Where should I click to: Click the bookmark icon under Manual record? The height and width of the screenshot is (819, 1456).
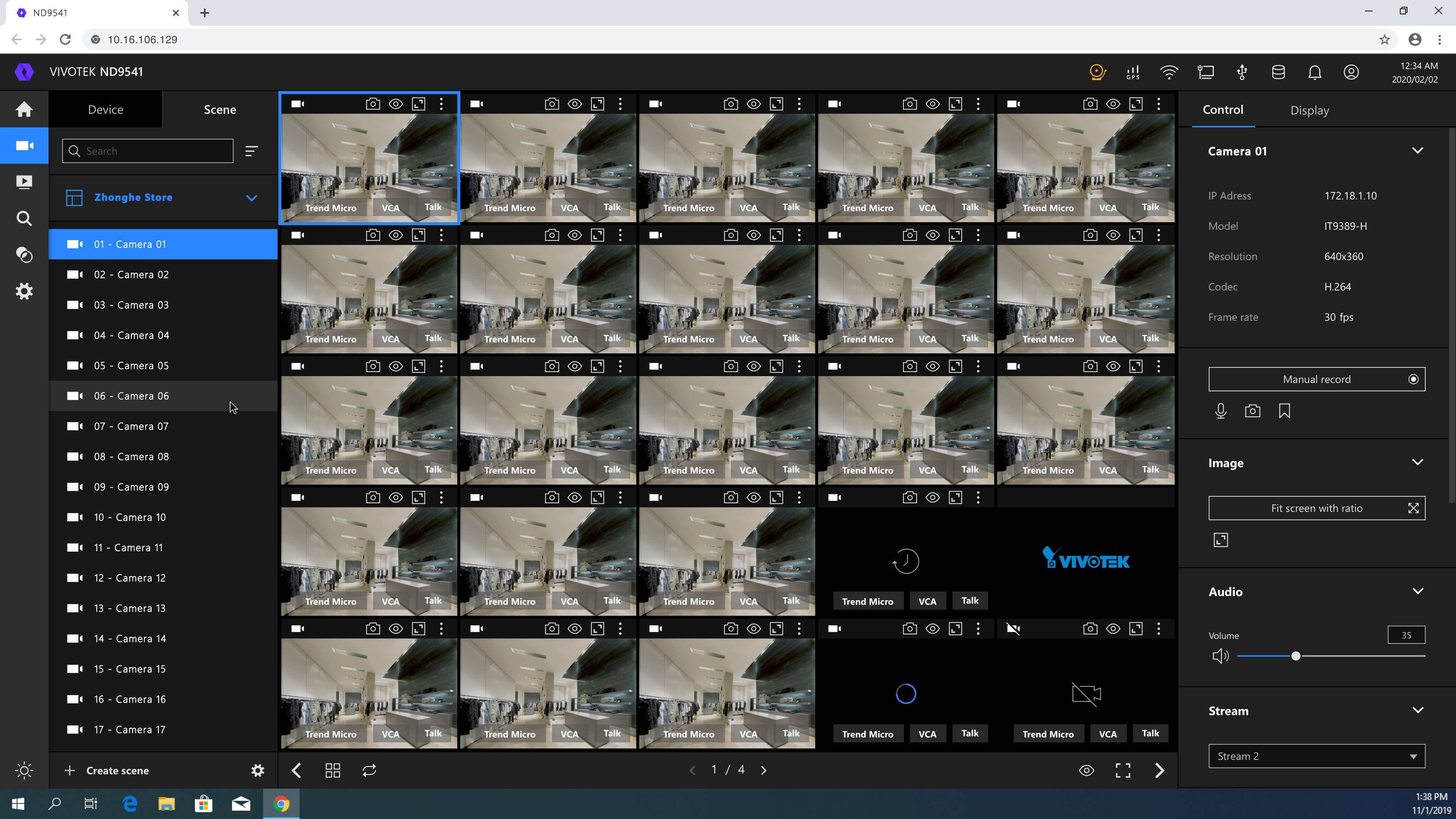(x=1284, y=411)
